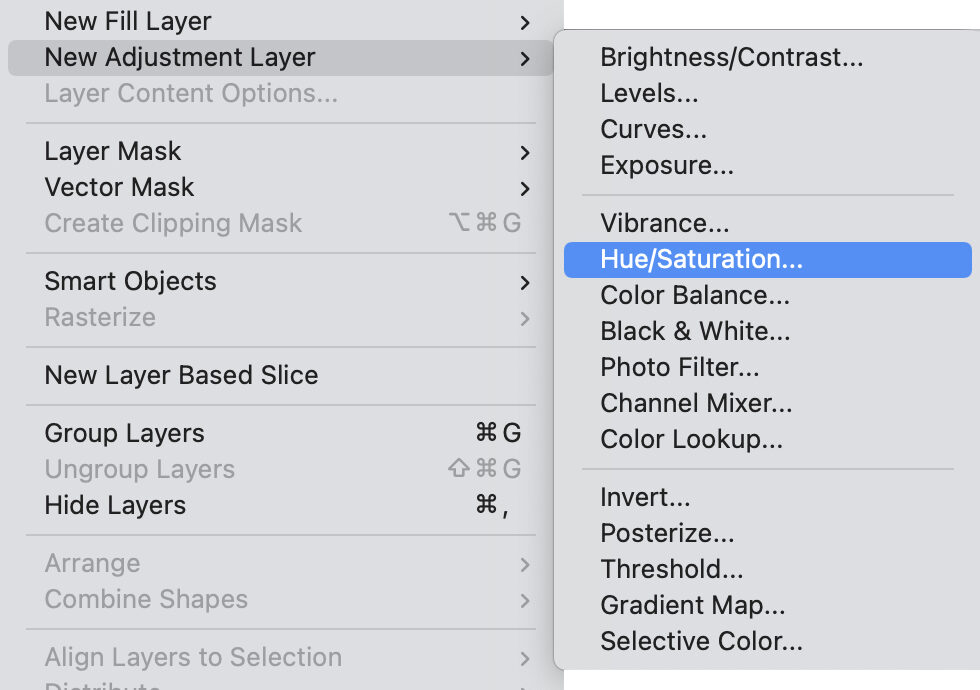Open the Levels adjustment
The height and width of the screenshot is (690, 980).
[649, 94]
